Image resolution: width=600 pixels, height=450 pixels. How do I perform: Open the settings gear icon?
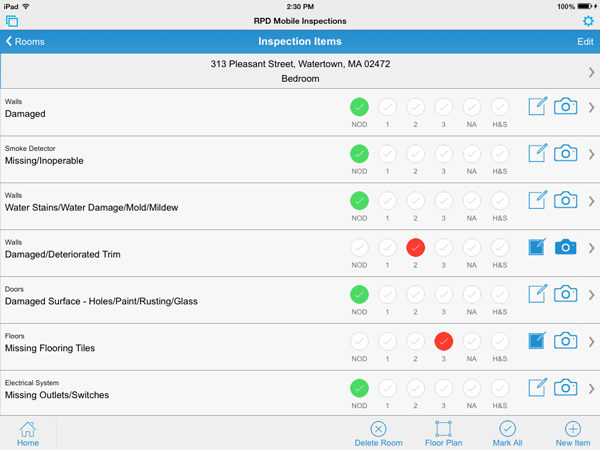click(x=588, y=21)
